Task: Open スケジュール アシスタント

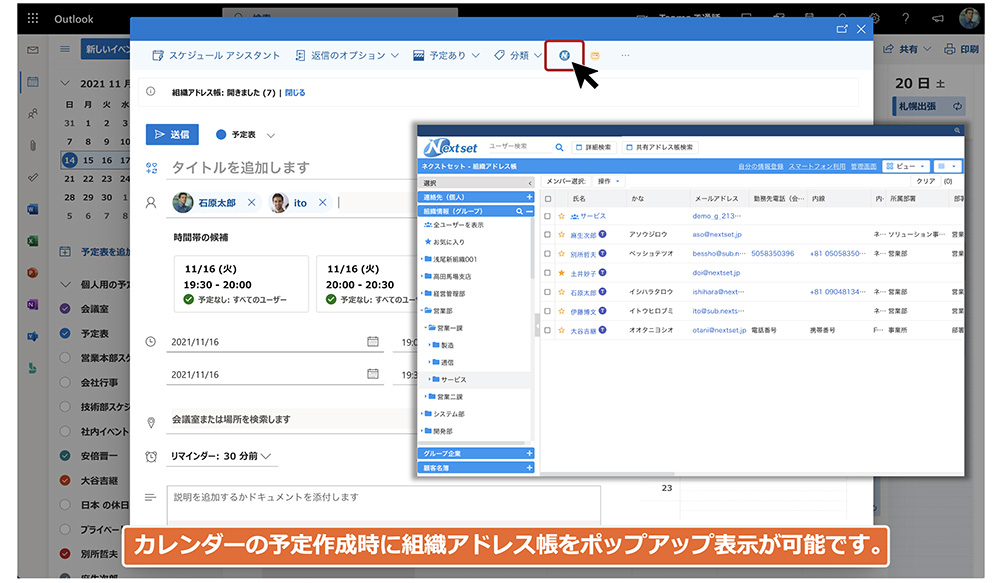Action: point(216,55)
